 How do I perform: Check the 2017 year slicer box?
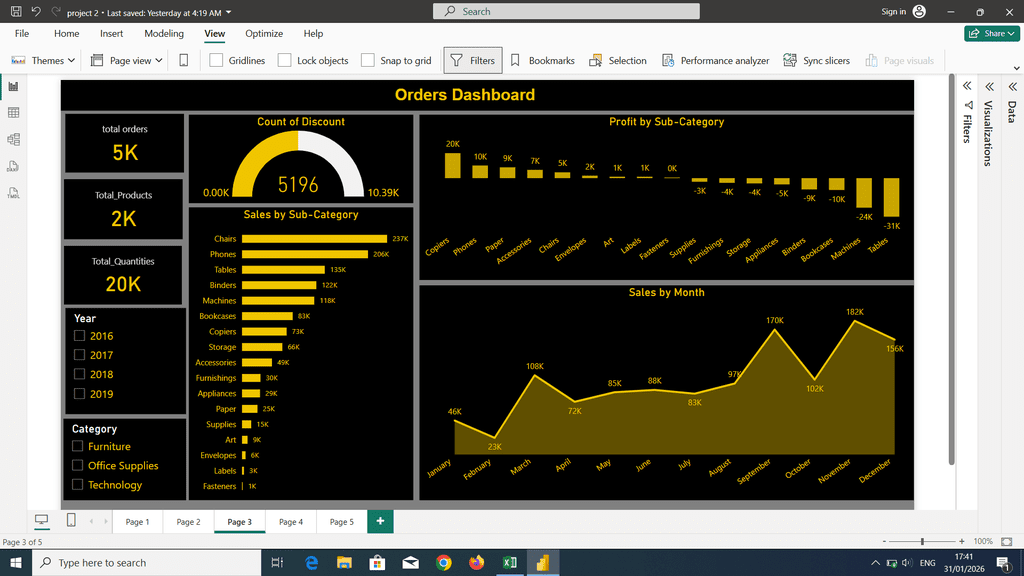(x=80, y=355)
